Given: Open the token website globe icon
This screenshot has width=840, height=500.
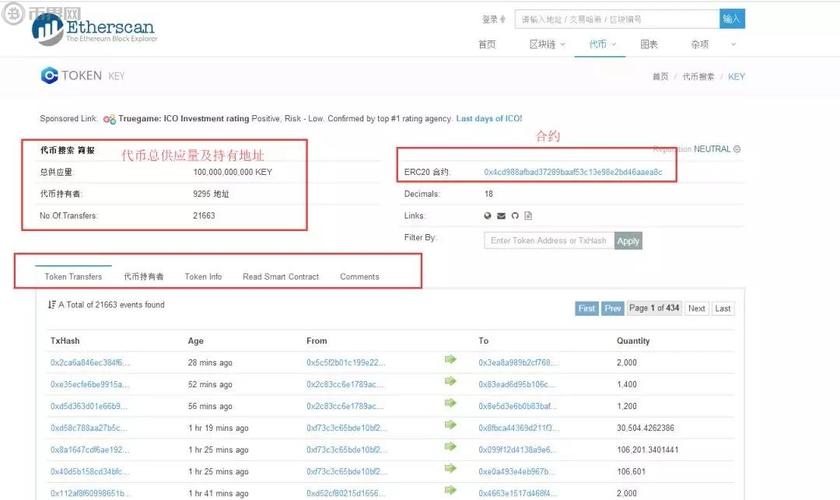Looking at the screenshot, I should [x=488, y=215].
